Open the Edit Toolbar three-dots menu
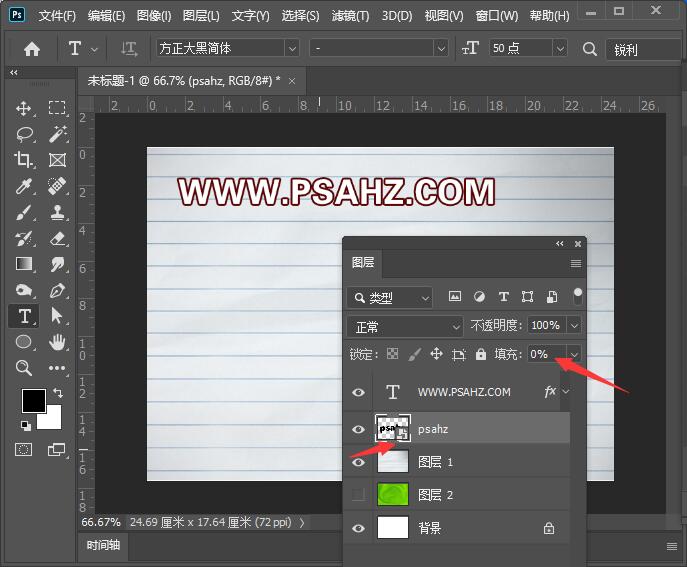687x567 pixels. point(57,368)
